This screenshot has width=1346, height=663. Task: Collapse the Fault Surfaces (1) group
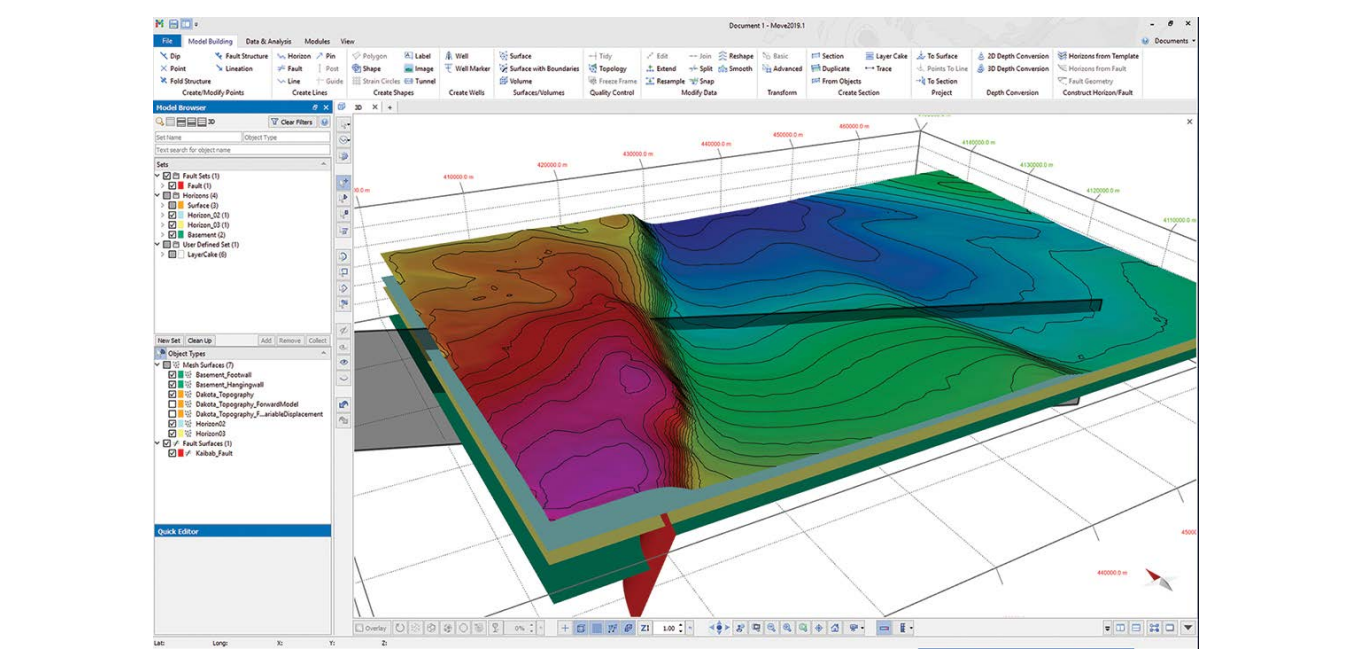[x=157, y=443]
